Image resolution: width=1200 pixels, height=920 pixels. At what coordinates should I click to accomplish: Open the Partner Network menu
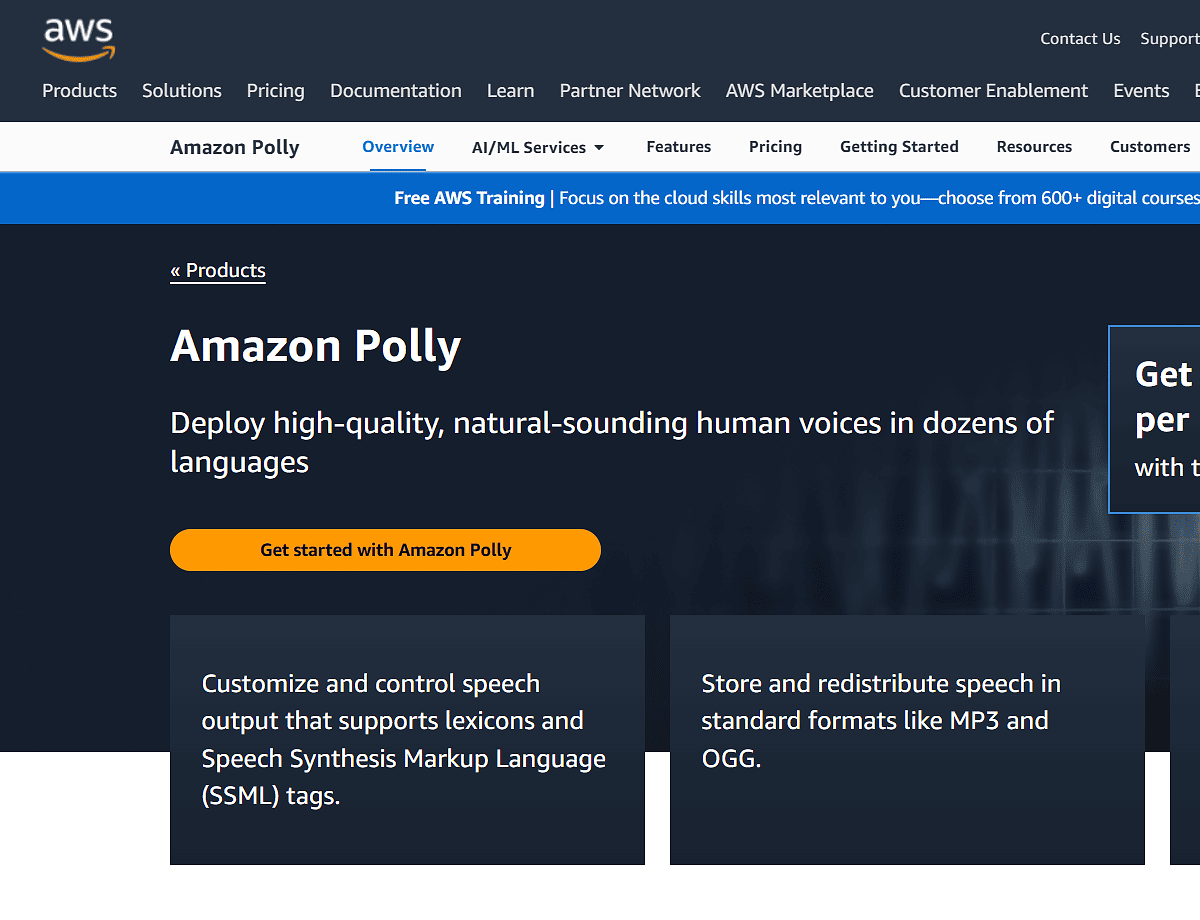(629, 90)
